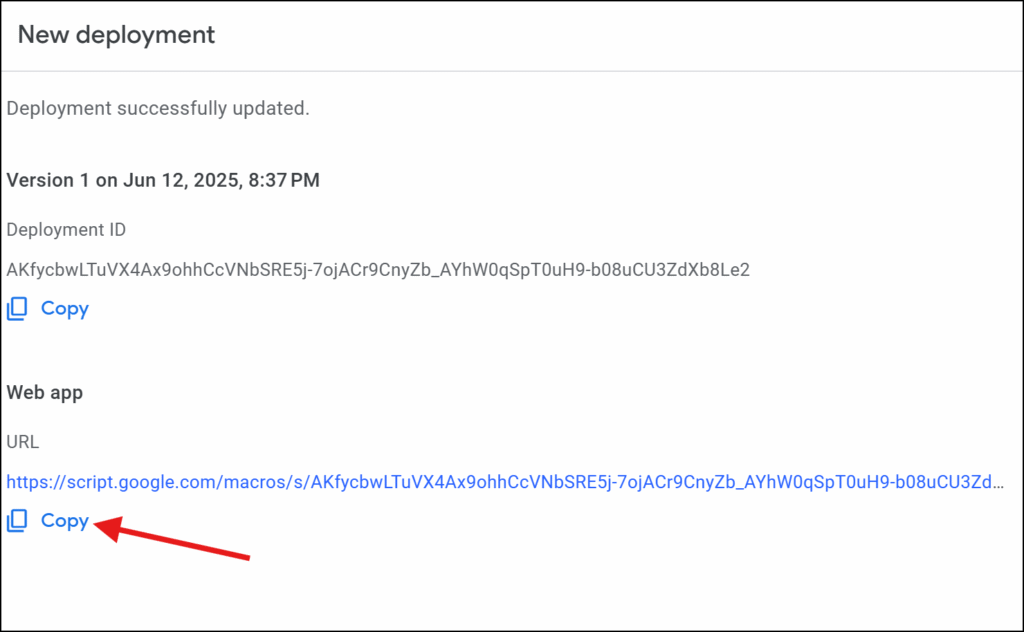Viewport: 1024px width, 632px height.
Task: Click the 'macros/s/' segment of the URL link
Action: 267,482
